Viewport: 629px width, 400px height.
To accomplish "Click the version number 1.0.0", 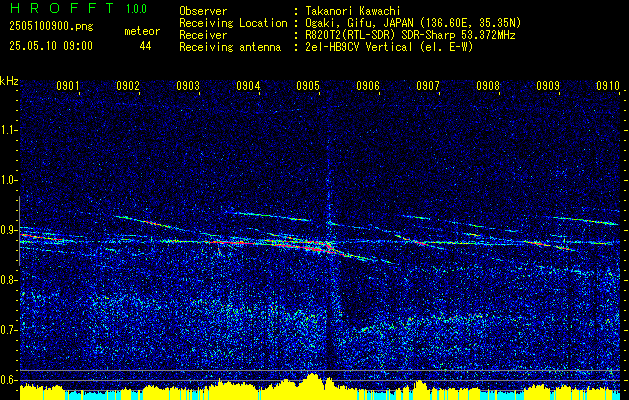I will coord(136,9).
